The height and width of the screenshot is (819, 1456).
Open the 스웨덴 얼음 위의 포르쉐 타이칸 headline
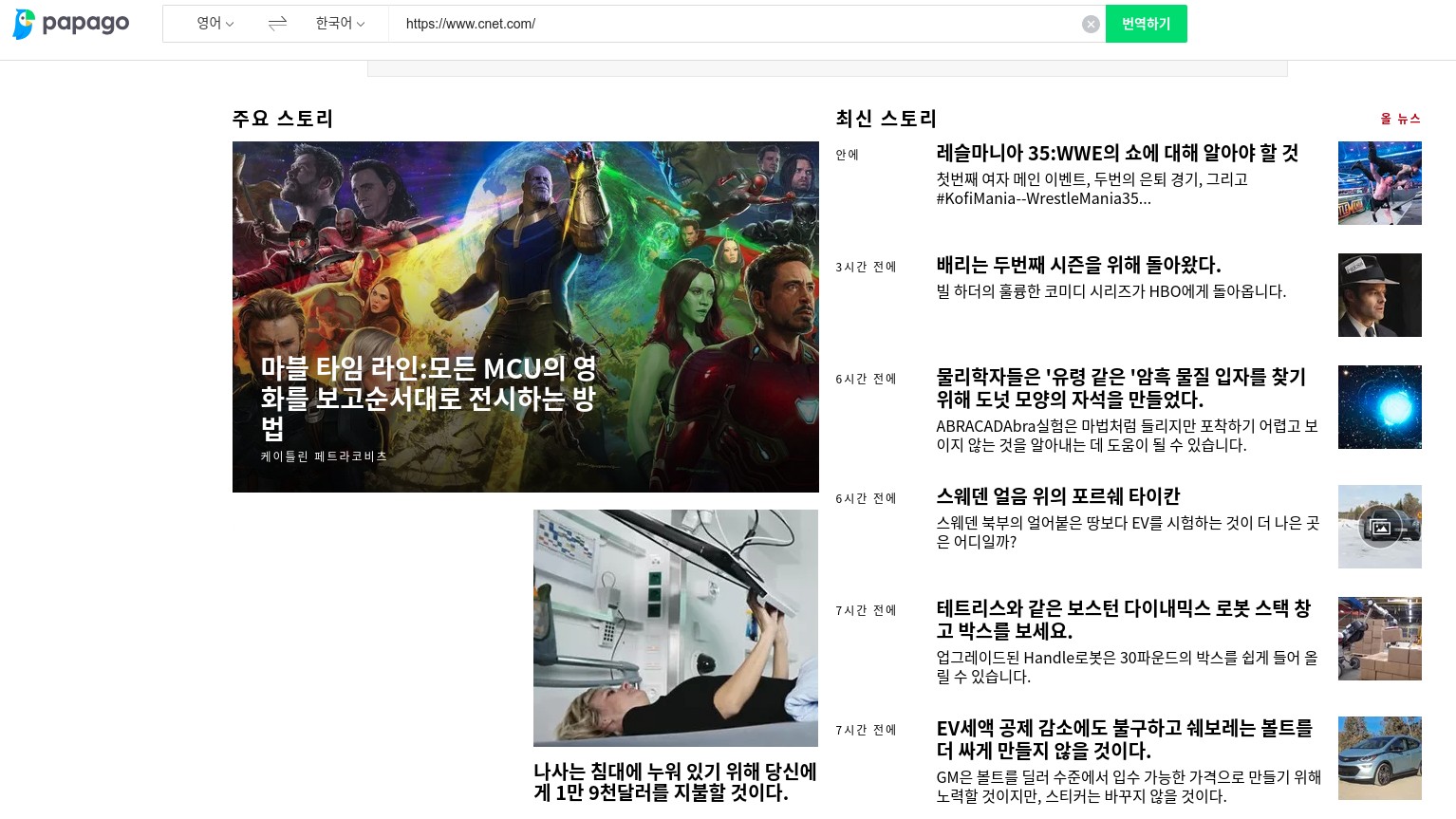[x=1057, y=496]
